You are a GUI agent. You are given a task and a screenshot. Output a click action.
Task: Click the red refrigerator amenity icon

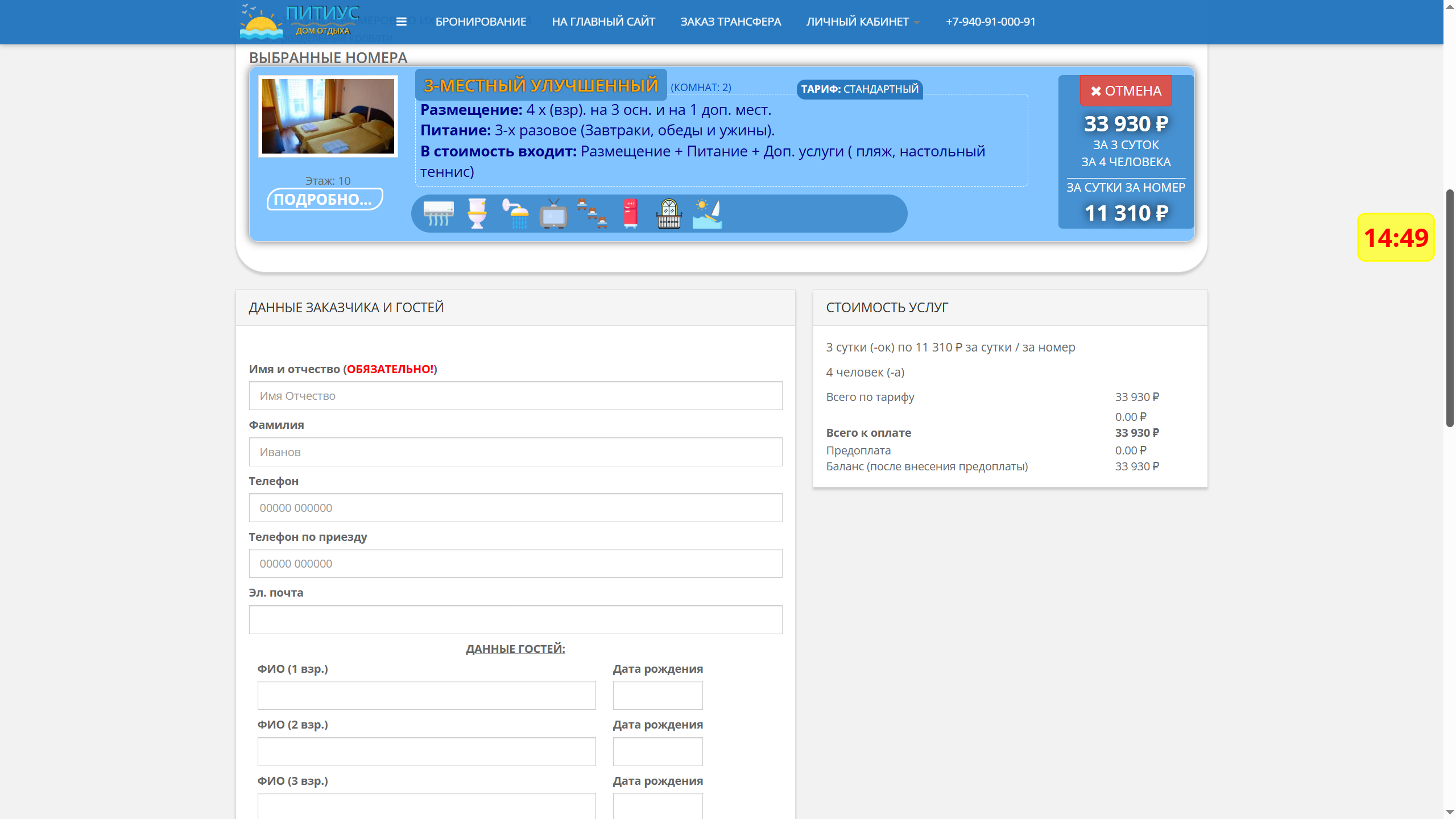pos(630,214)
